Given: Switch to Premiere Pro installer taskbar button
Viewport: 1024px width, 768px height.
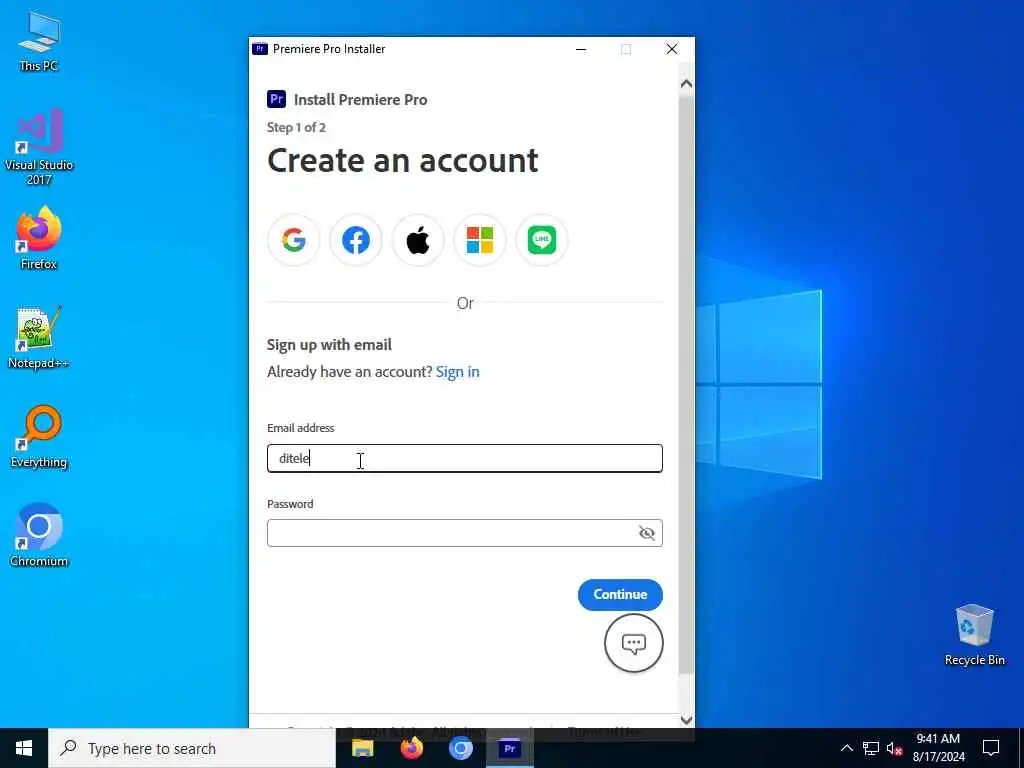Looking at the screenshot, I should pos(509,748).
